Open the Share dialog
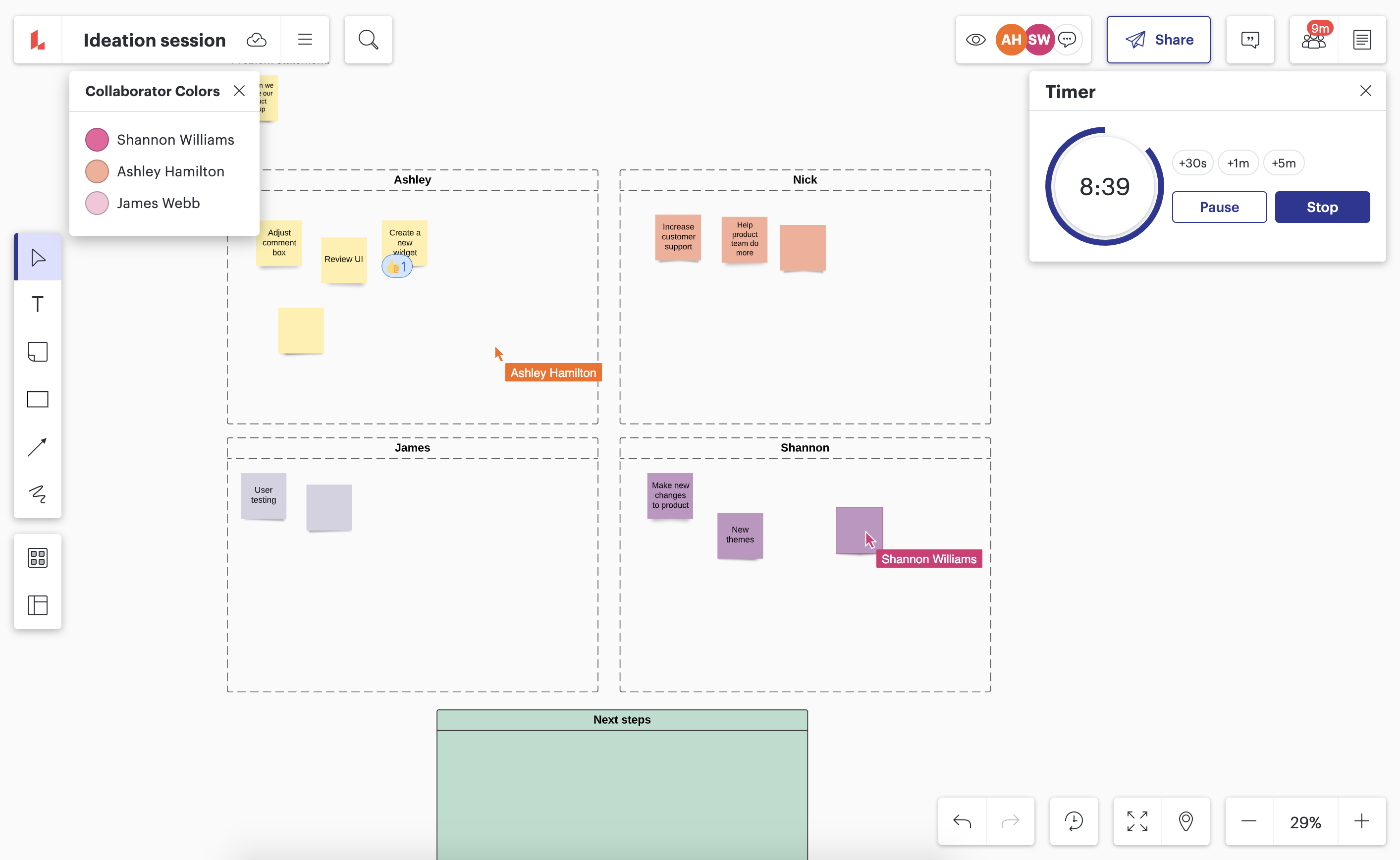This screenshot has height=860, width=1400. (x=1158, y=40)
